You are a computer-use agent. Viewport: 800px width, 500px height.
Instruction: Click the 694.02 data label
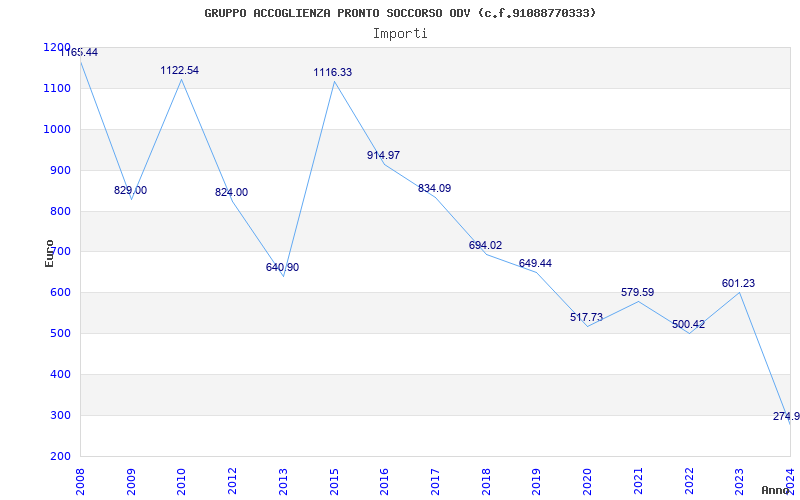coord(485,245)
